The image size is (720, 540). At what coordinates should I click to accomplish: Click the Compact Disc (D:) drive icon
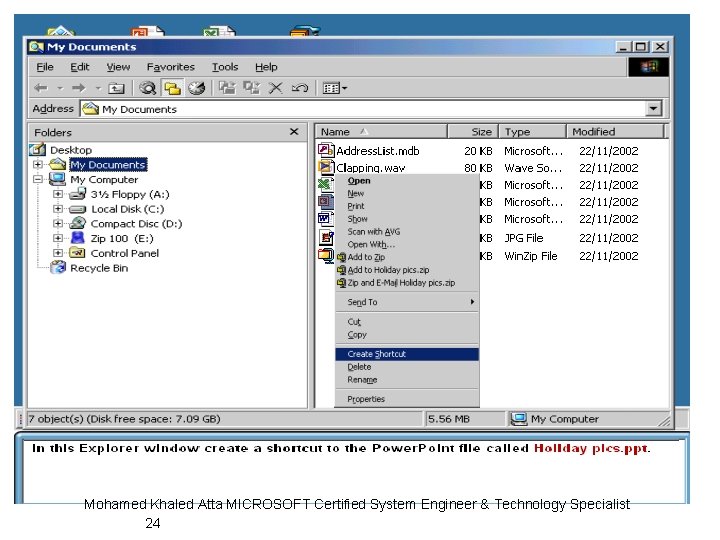click(78, 223)
